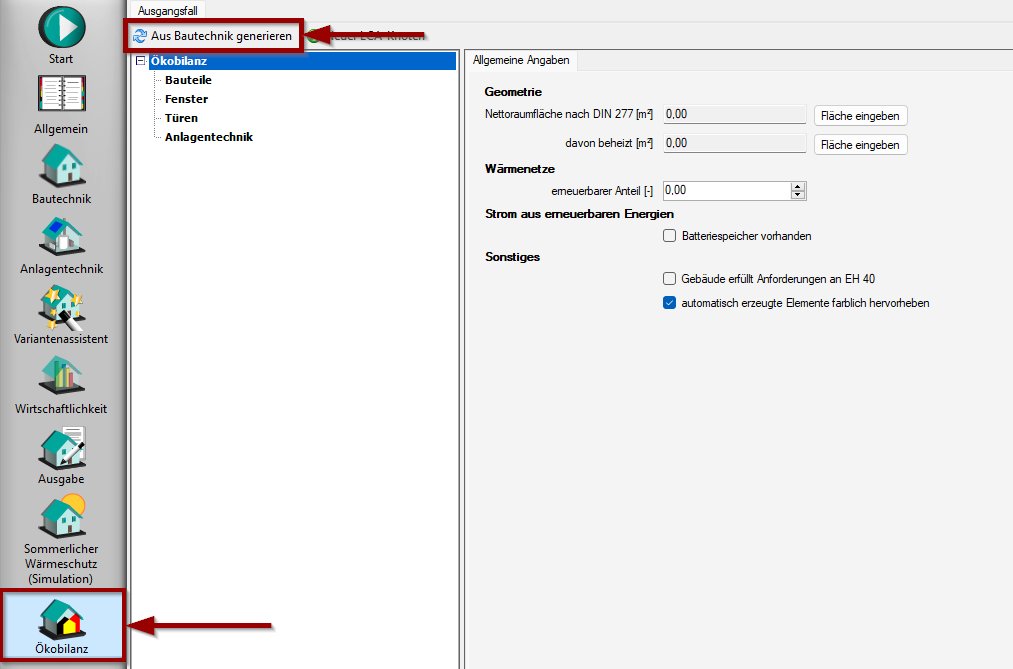Enable Batteriespeicher vorhanden checkbox

pos(670,236)
